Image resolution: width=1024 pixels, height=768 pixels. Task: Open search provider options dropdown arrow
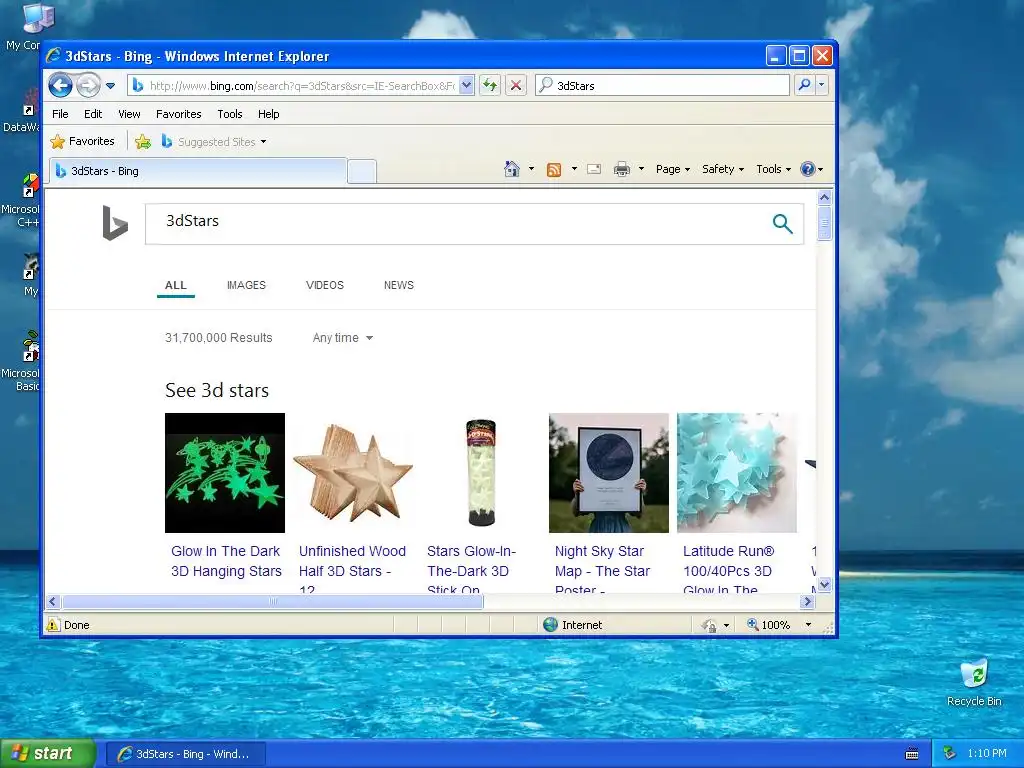point(822,85)
